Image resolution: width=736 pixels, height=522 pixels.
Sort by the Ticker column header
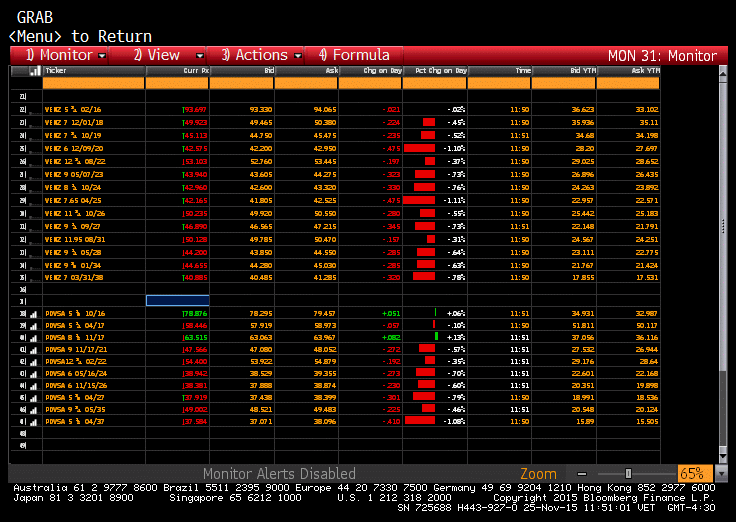[94, 71]
